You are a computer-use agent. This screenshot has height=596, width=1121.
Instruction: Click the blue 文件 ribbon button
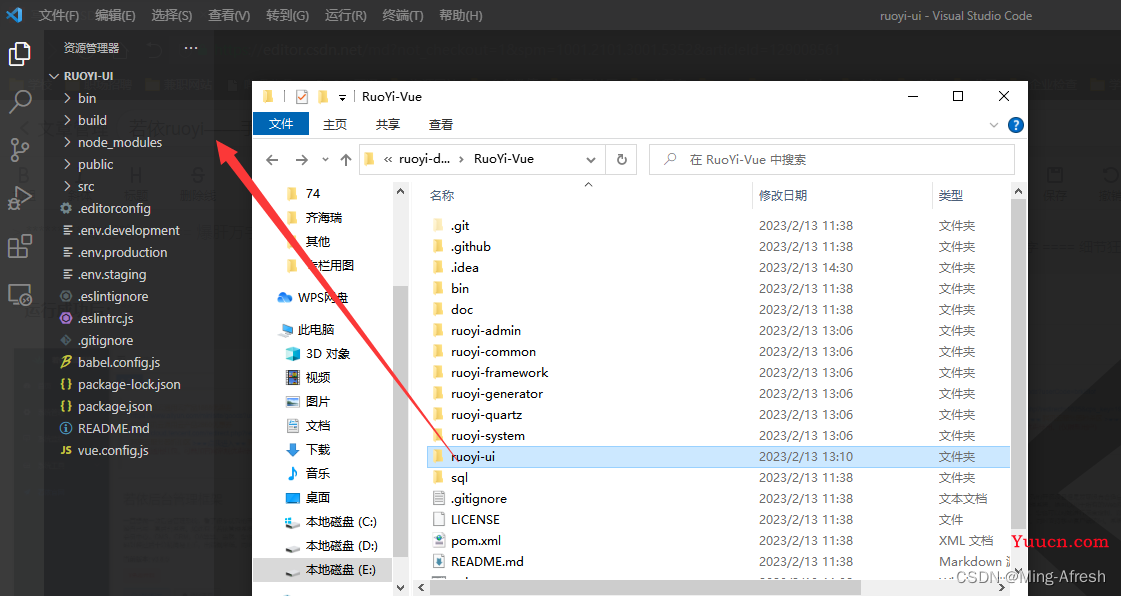tap(281, 123)
